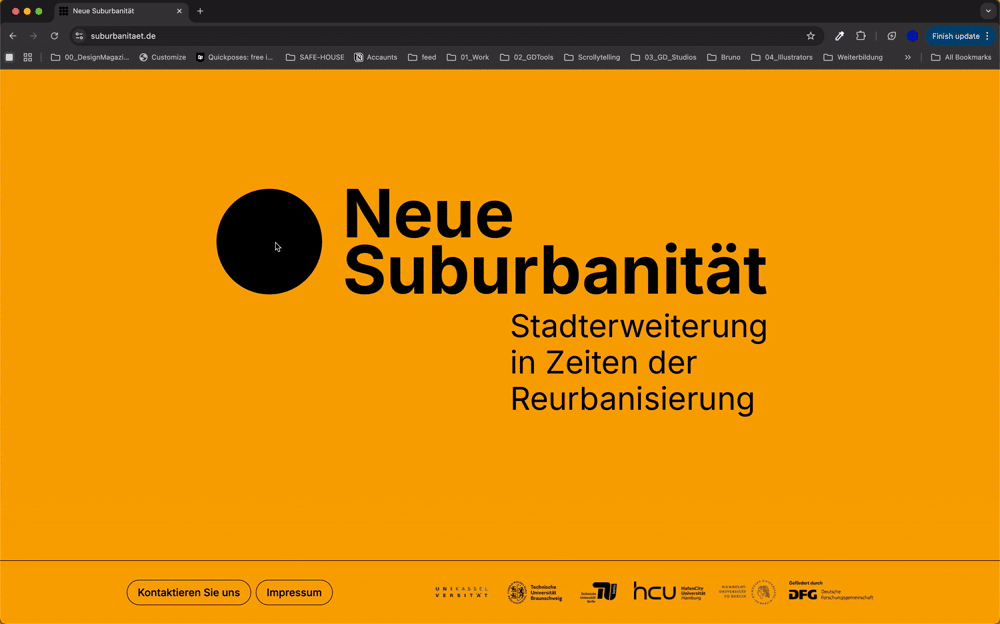The height and width of the screenshot is (624, 1000).
Task: Show hidden bookmarks via the double chevron
Action: [x=908, y=57]
